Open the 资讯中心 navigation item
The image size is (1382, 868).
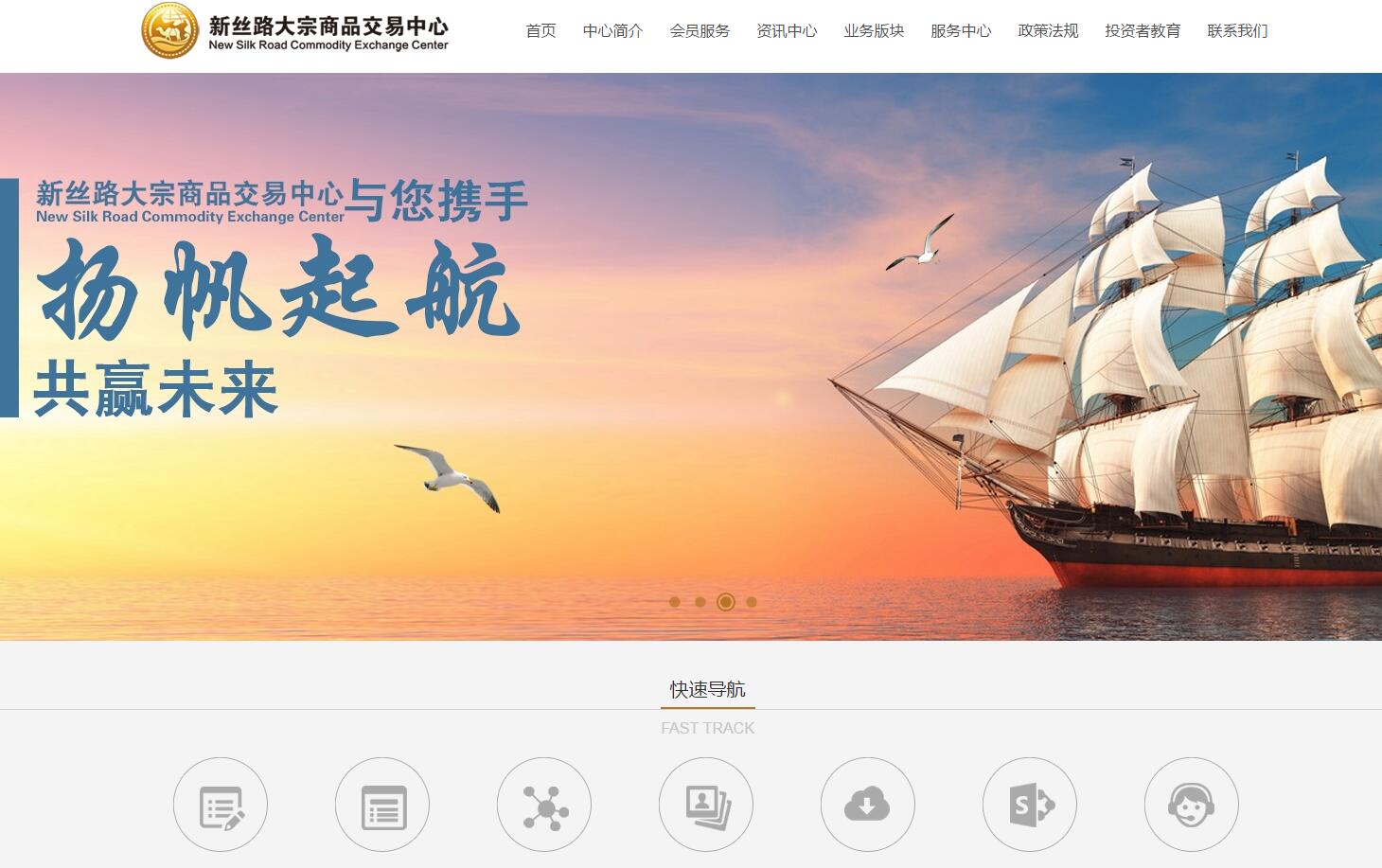click(x=788, y=31)
